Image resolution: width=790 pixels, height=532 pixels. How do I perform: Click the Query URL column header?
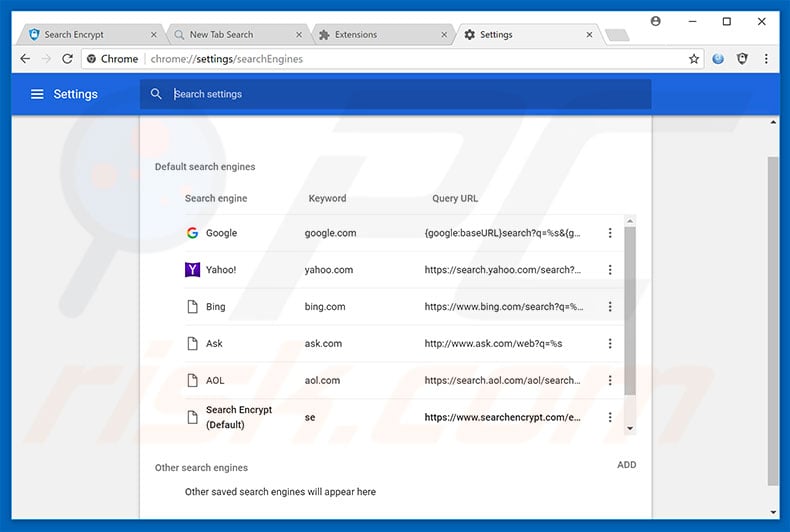coord(455,198)
